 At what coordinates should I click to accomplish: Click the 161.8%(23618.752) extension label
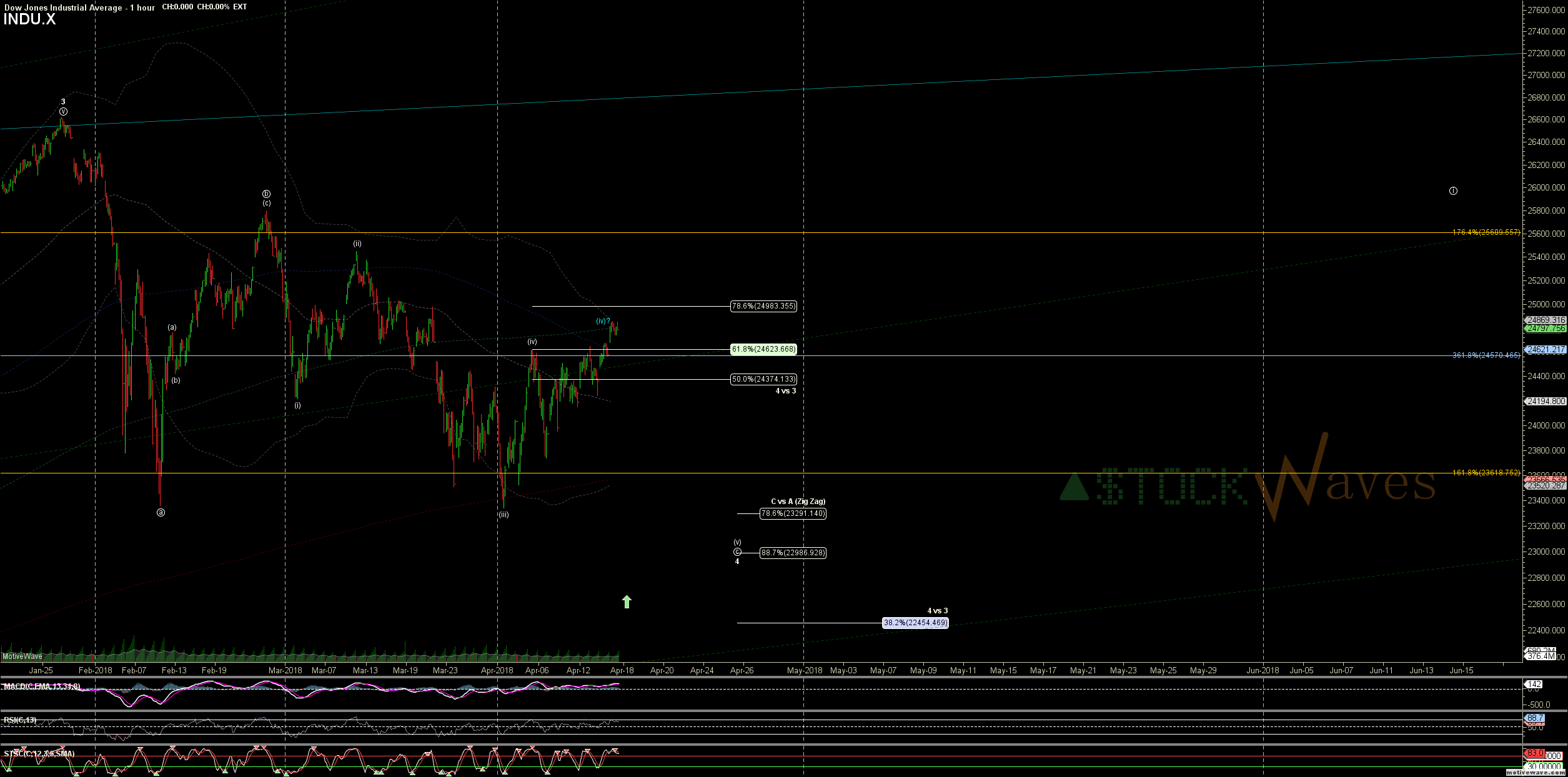point(1486,473)
